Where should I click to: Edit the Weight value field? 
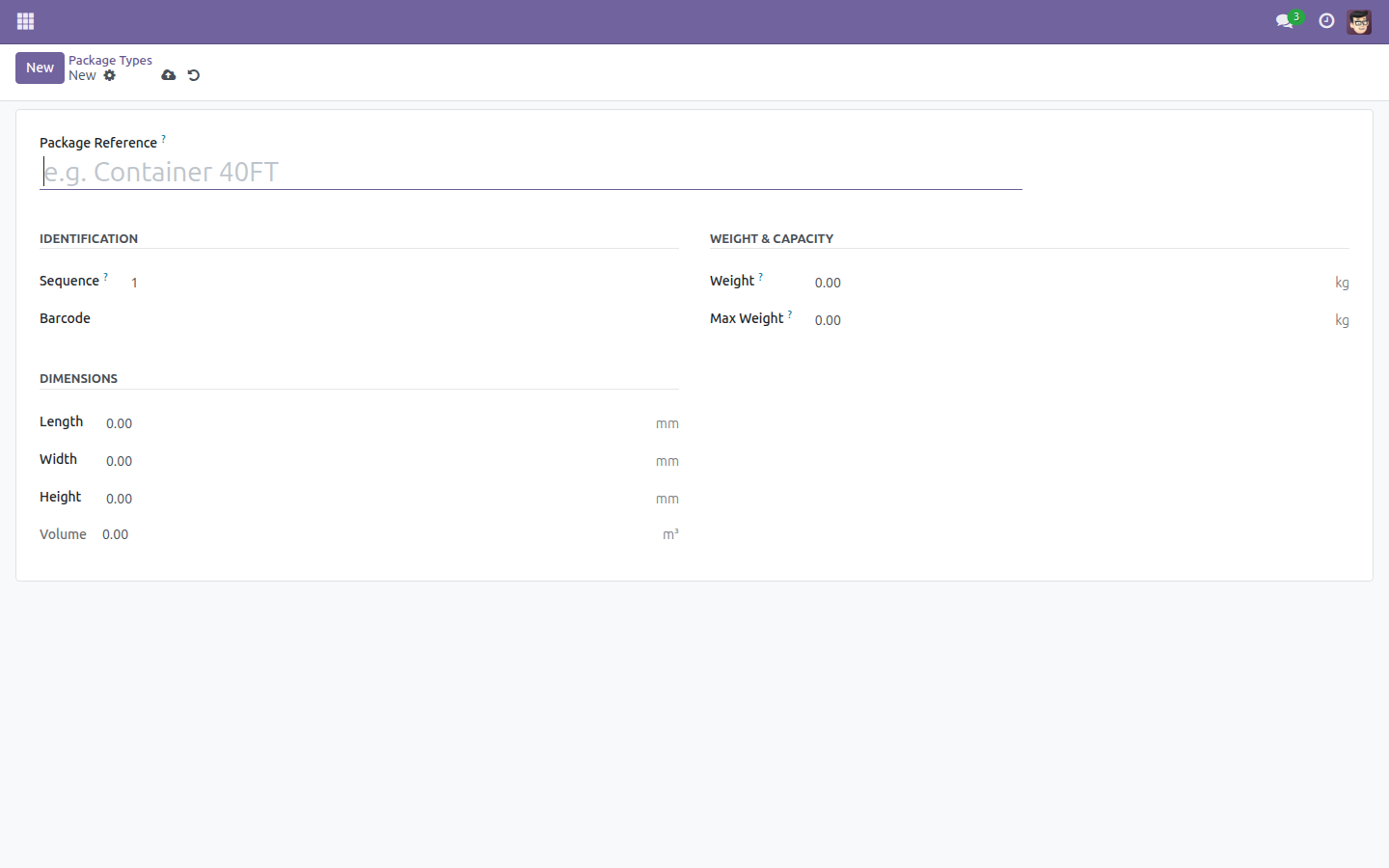[1071, 283]
